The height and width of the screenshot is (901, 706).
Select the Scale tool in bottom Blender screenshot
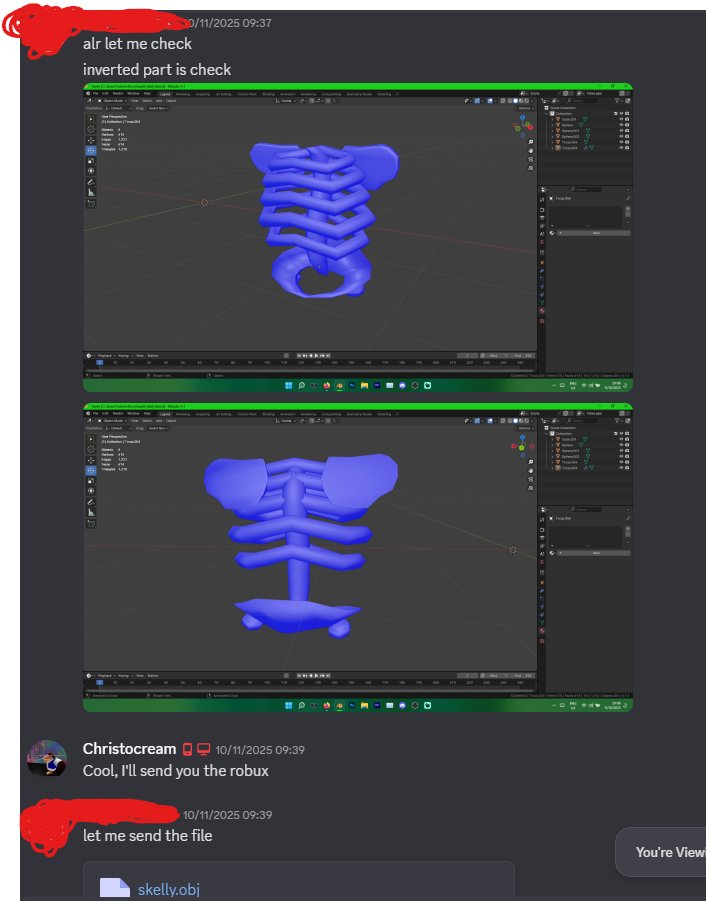[91, 480]
